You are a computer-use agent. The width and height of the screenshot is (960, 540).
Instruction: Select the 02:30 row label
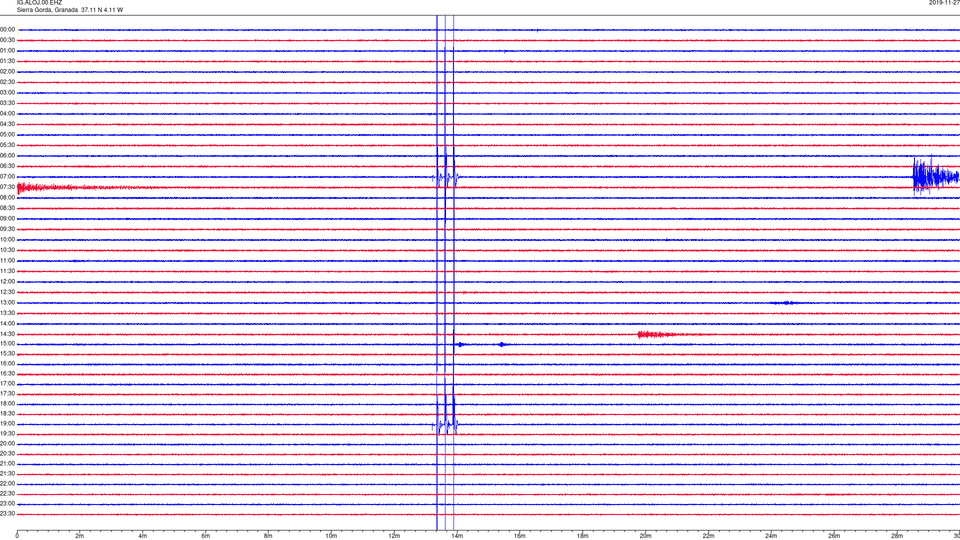7,82
